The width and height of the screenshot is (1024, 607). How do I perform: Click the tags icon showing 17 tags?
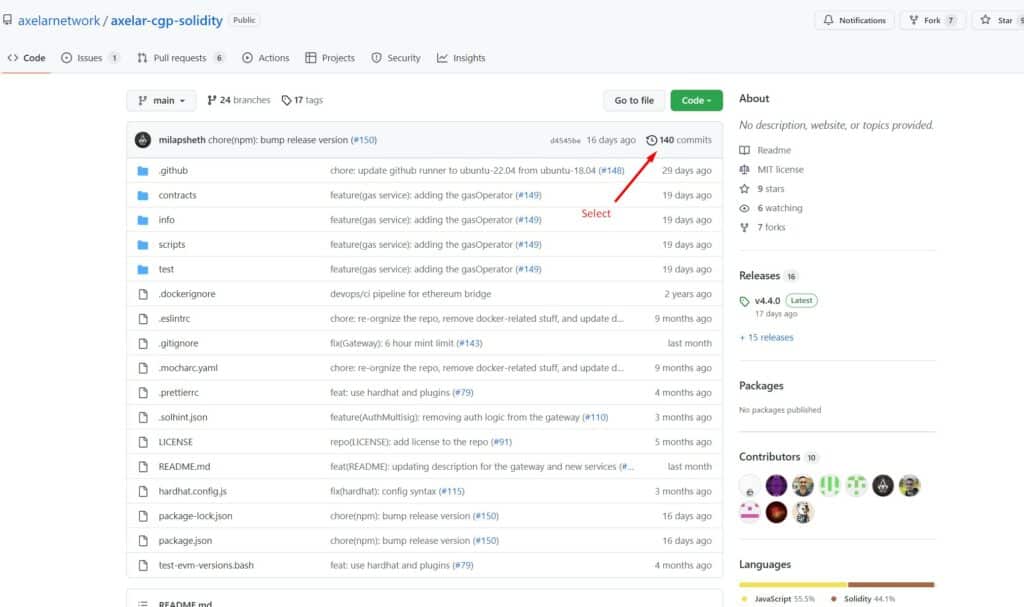click(x=286, y=100)
